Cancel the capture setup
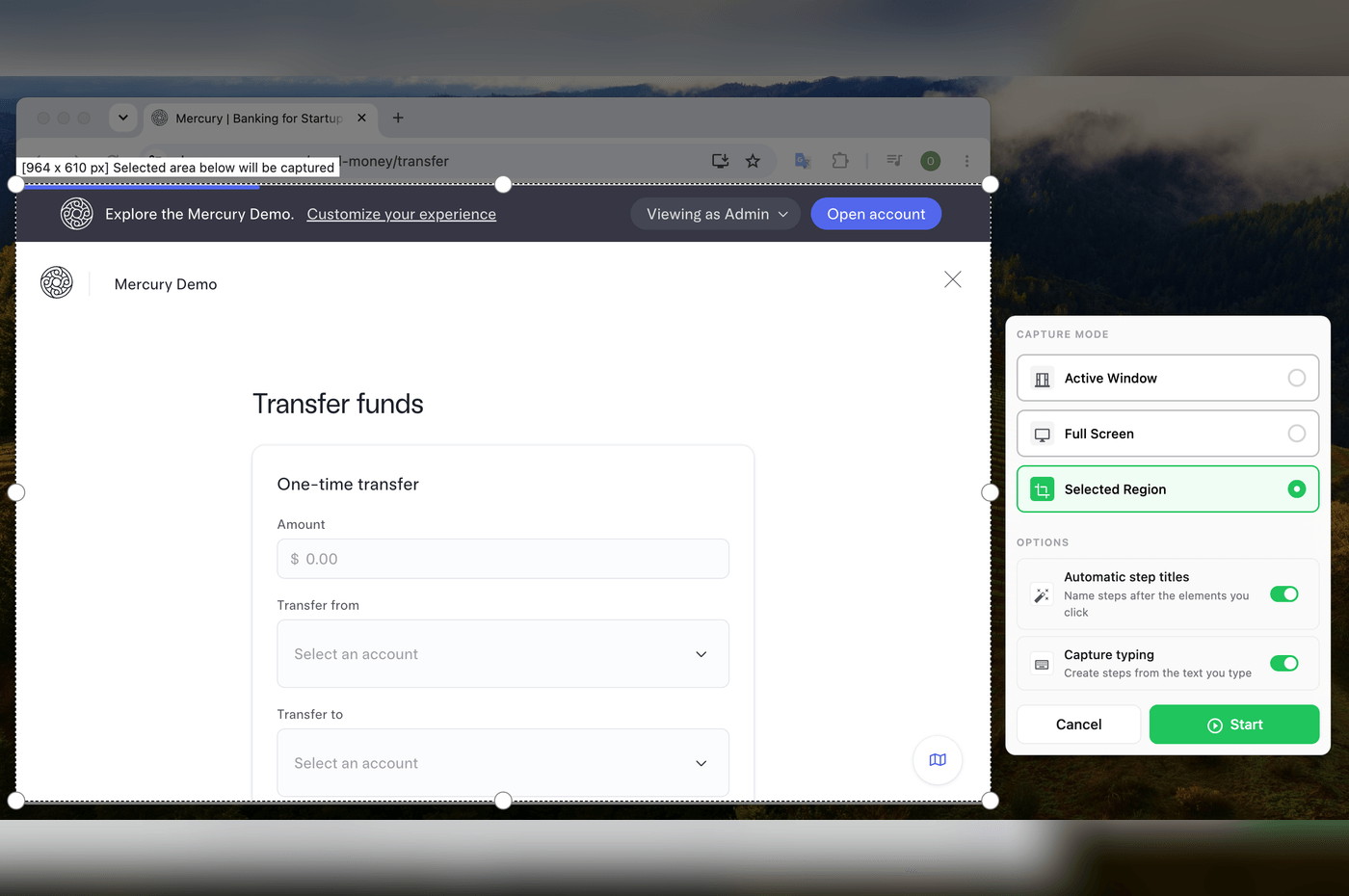The image size is (1349, 896). pos(1079,725)
